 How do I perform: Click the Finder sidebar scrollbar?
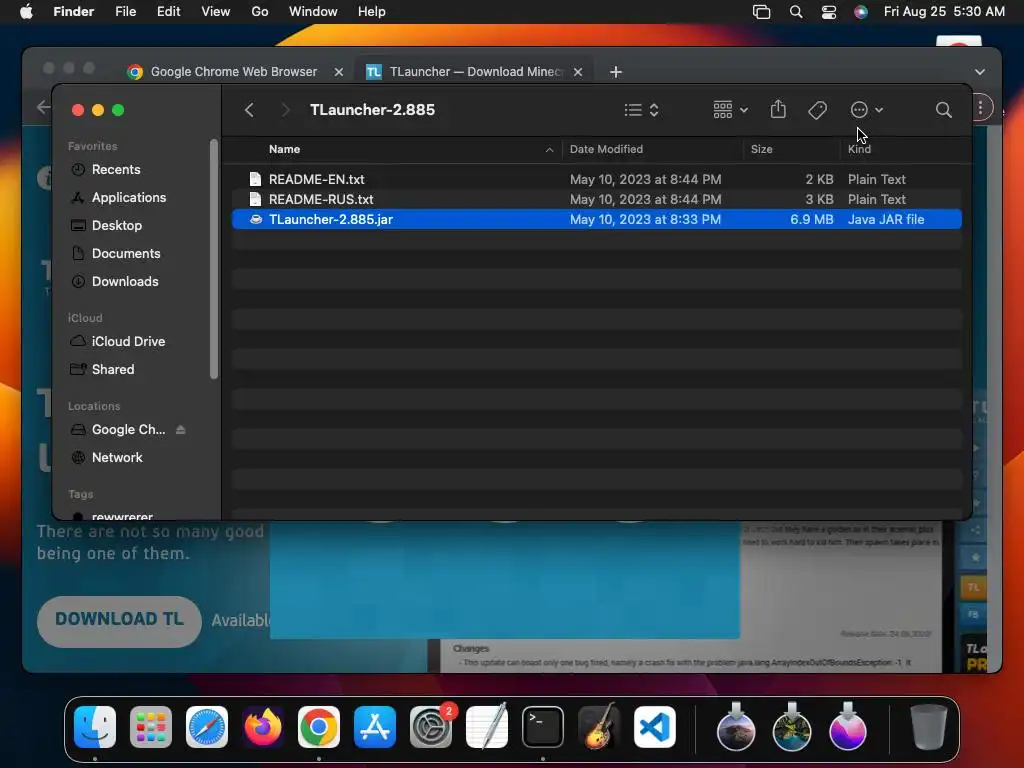pos(214,259)
